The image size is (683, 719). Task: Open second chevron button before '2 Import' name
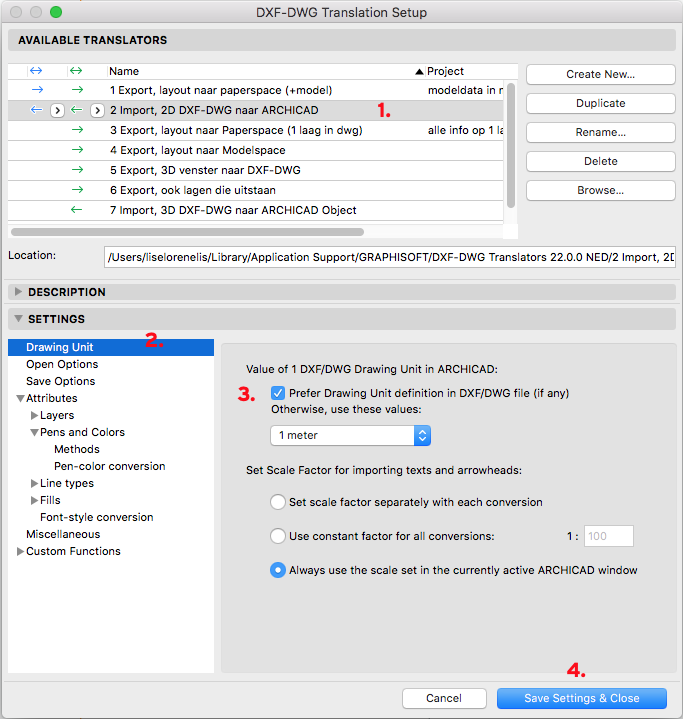pyautogui.click(x=97, y=111)
